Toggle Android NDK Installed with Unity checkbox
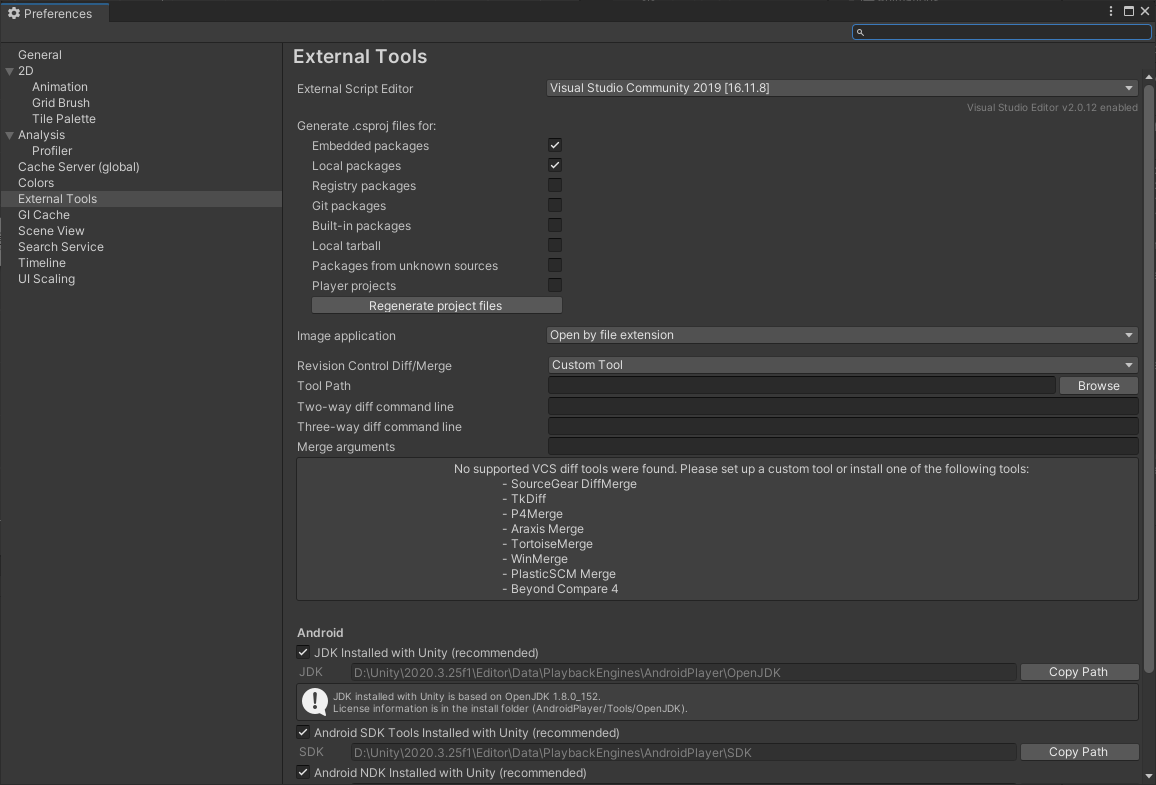 [x=303, y=772]
